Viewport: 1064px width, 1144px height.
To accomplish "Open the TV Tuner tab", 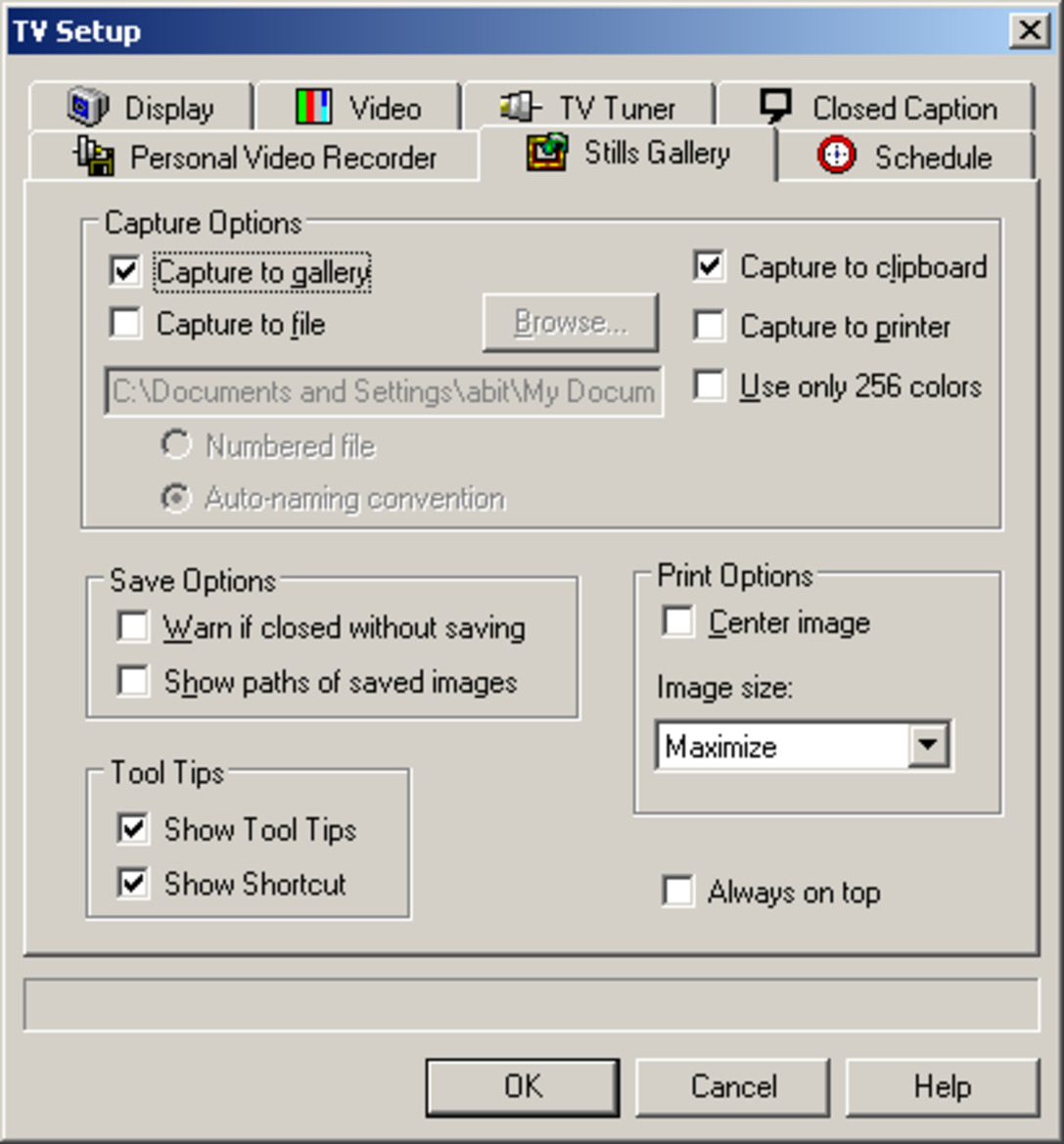I will [x=588, y=108].
